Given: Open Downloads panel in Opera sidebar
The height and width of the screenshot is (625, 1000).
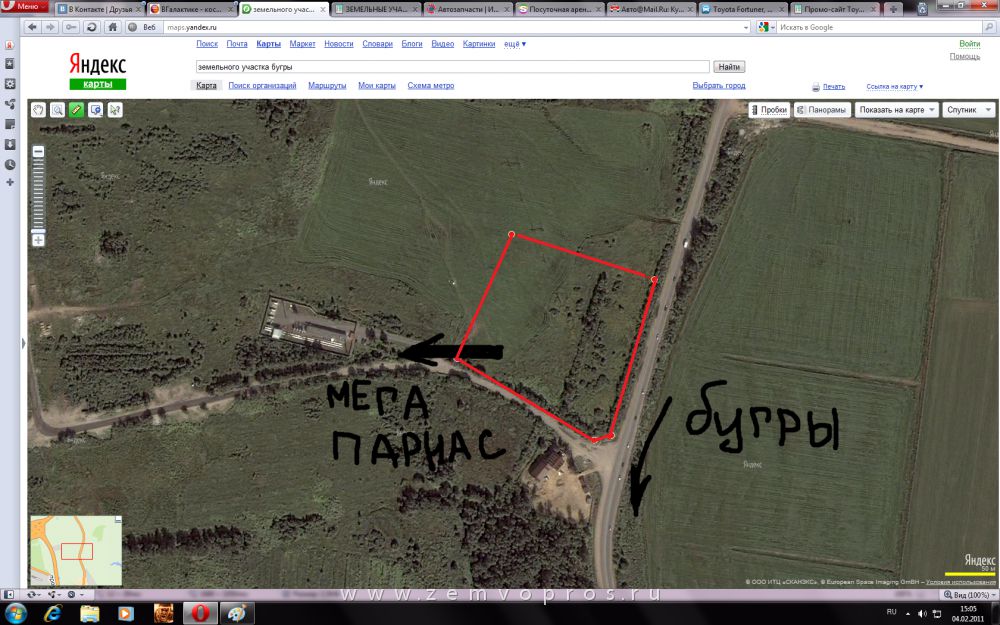Looking at the screenshot, I should [9, 144].
